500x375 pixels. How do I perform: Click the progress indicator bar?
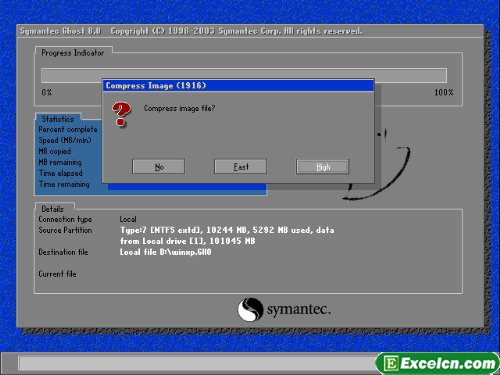(244, 75)
